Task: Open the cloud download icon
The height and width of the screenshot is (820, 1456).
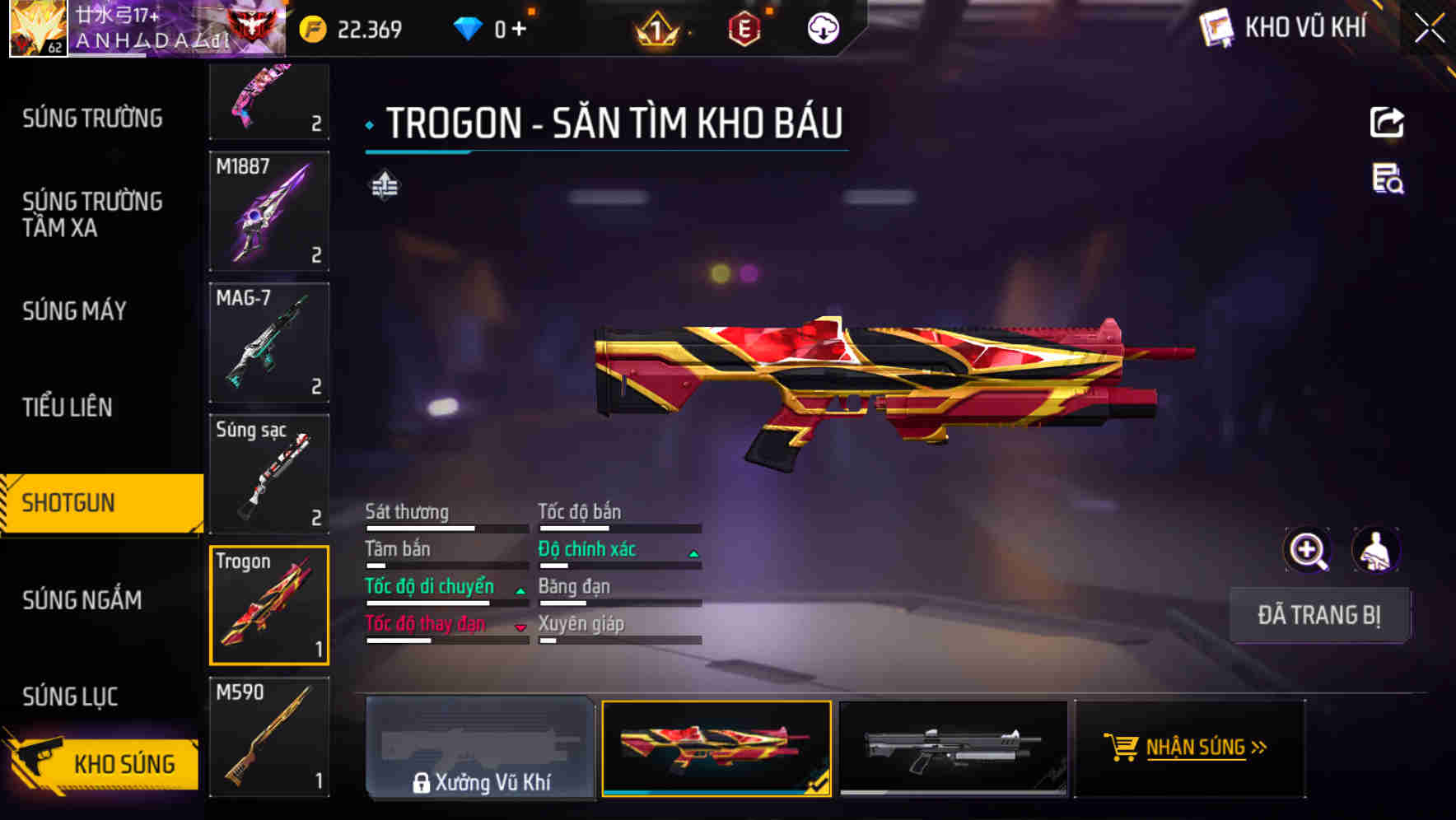Action: 823,29
